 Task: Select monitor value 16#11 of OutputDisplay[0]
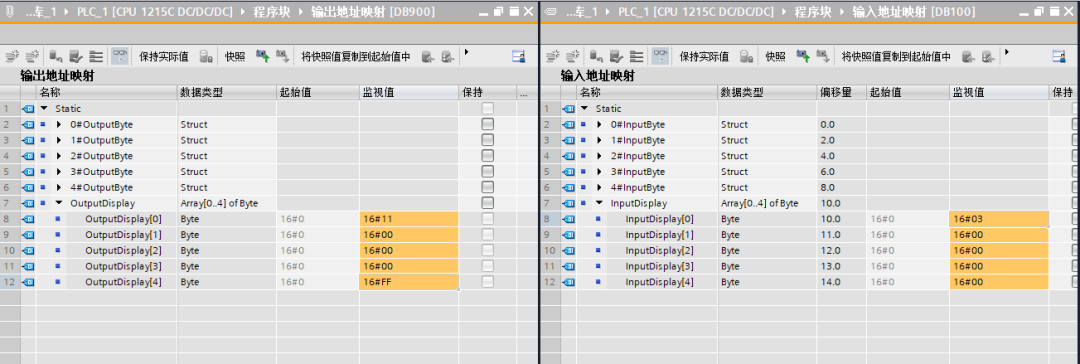click(x=408, y=219)
